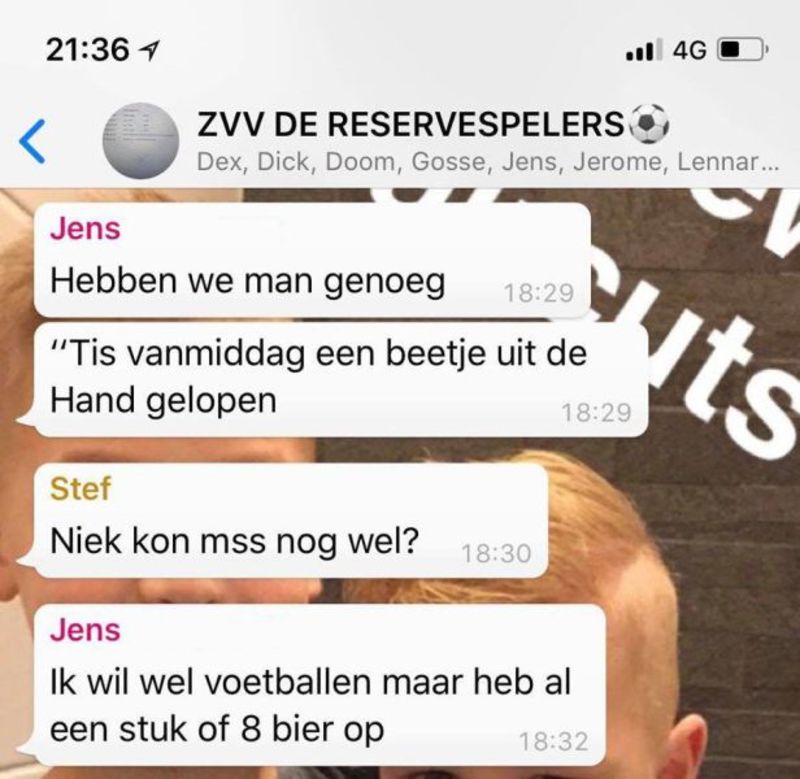Tap the cellular signal bars icon

click(644, 49)
